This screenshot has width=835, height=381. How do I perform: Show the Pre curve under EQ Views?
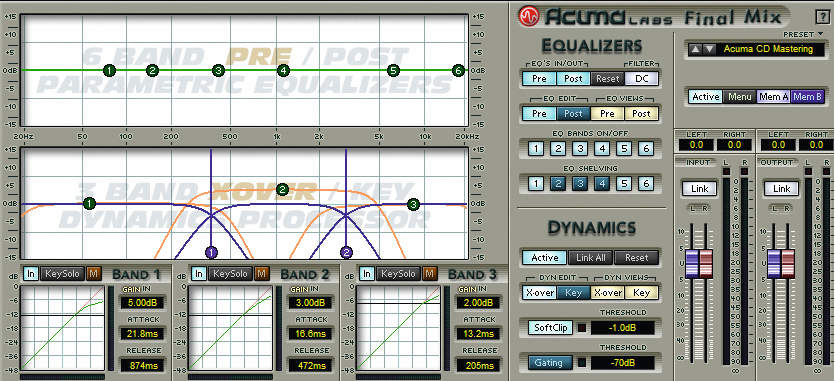pos(607,114)
